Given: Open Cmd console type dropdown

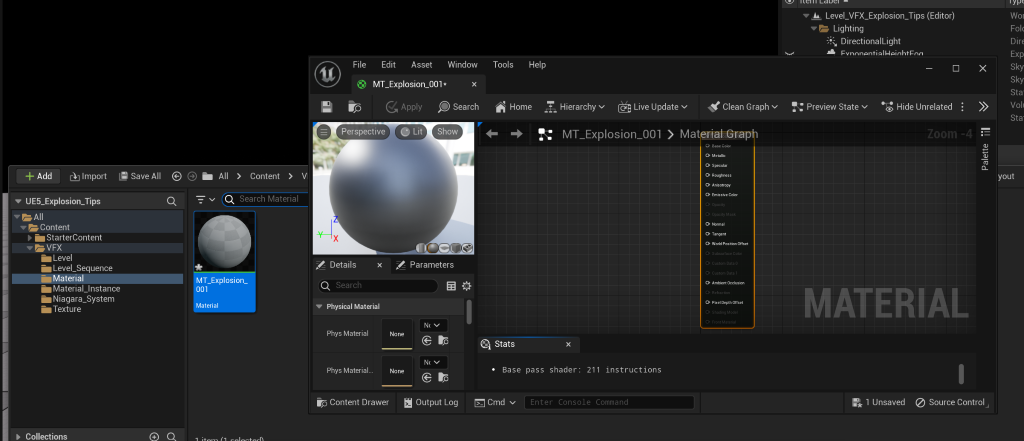Looking at the screenshot, I should [x=495, y=402].
